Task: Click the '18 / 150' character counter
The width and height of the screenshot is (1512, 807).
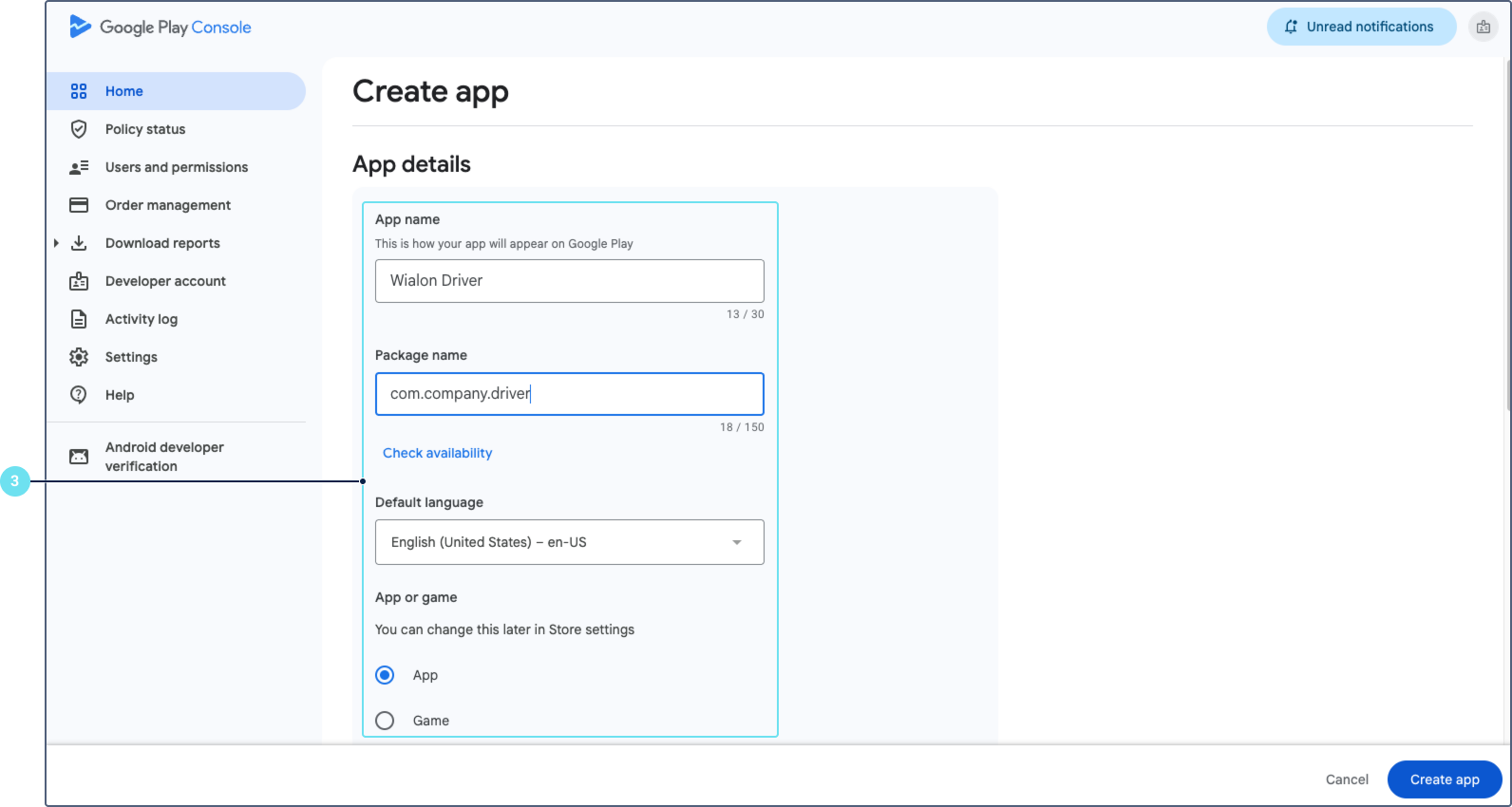Action: tap(742, 427)
